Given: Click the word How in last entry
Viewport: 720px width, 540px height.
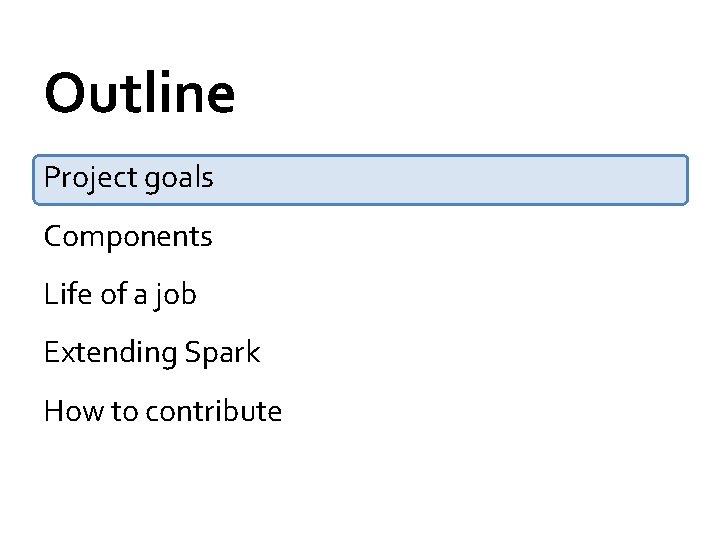Looking at the screenshot, I should tap(74, 411).
